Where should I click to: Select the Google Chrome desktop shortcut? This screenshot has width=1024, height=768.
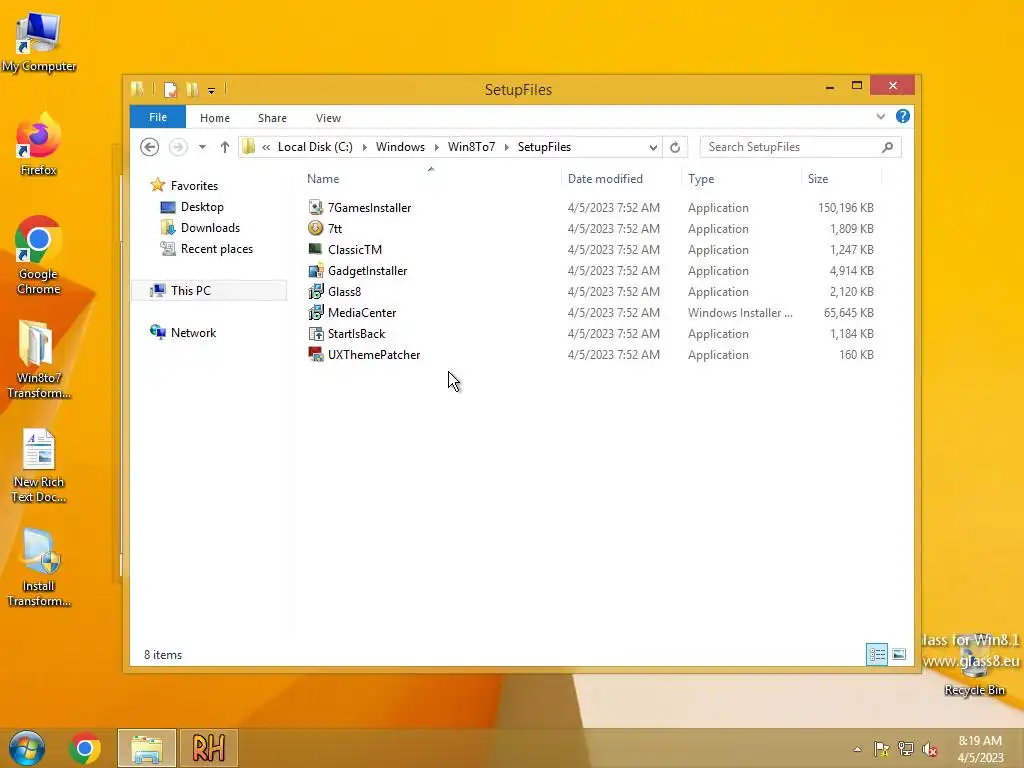(x=39, y=255)
